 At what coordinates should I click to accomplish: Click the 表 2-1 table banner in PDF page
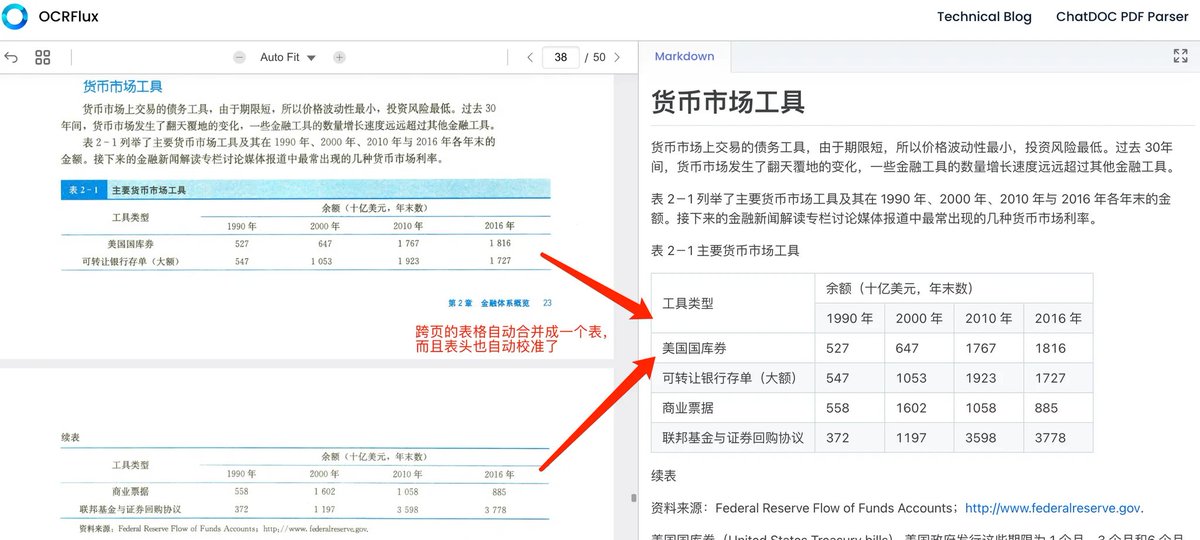305,189
